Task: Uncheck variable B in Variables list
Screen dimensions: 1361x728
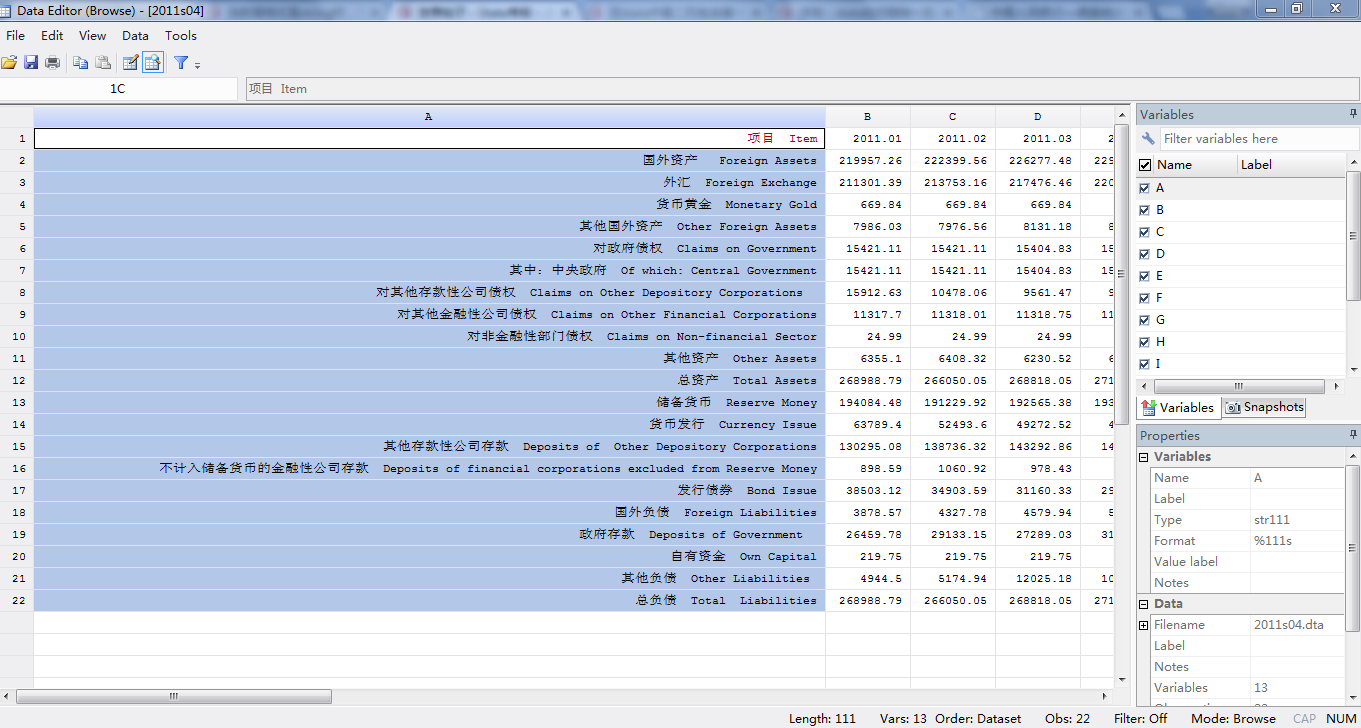Action: pyautogui.click(x=1145, y=210)
